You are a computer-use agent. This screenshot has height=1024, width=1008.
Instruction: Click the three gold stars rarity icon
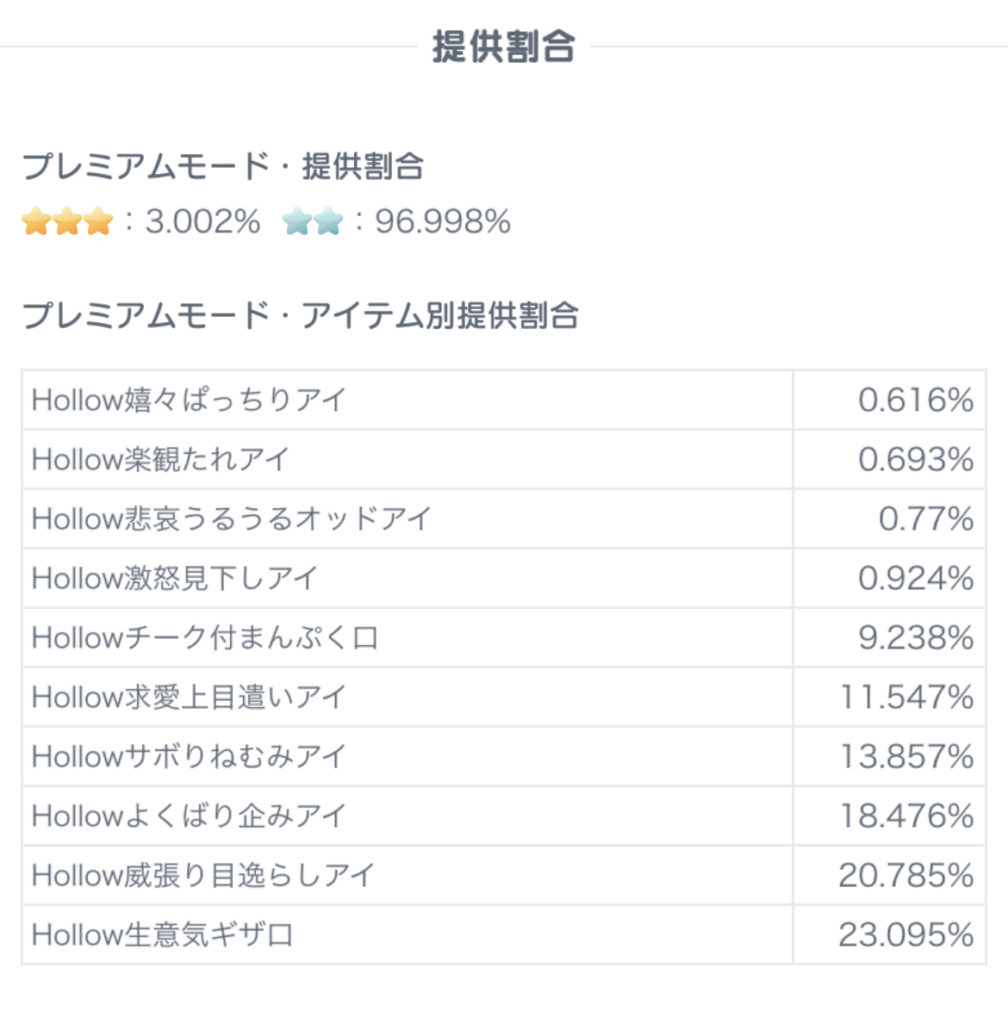pos(67,222)
